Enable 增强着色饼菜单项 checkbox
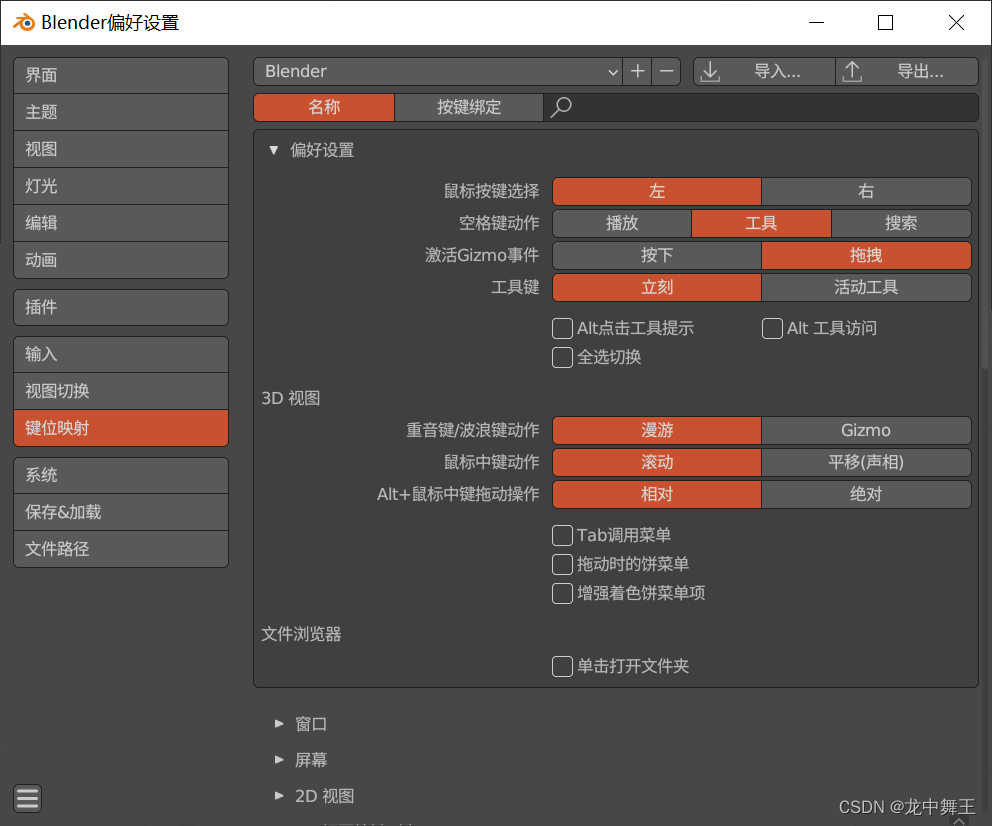Screen dimensions: 992x826 tap(562, 593)
